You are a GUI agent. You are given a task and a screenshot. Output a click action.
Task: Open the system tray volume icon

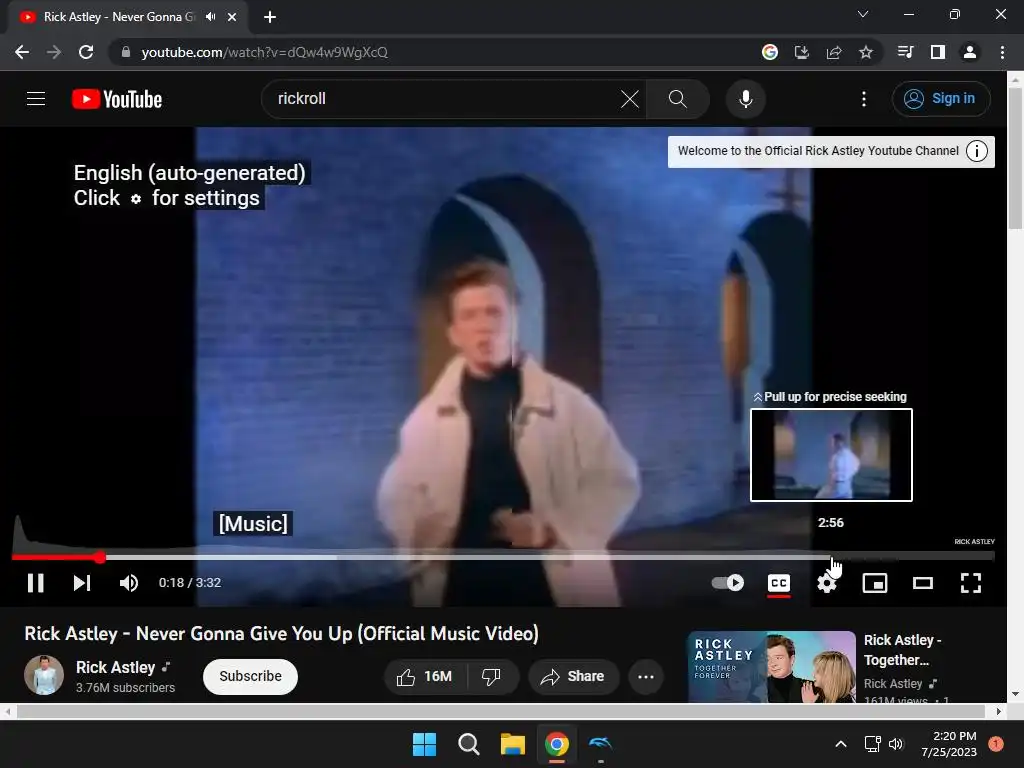pyautogui.click(x=896, y=744)
